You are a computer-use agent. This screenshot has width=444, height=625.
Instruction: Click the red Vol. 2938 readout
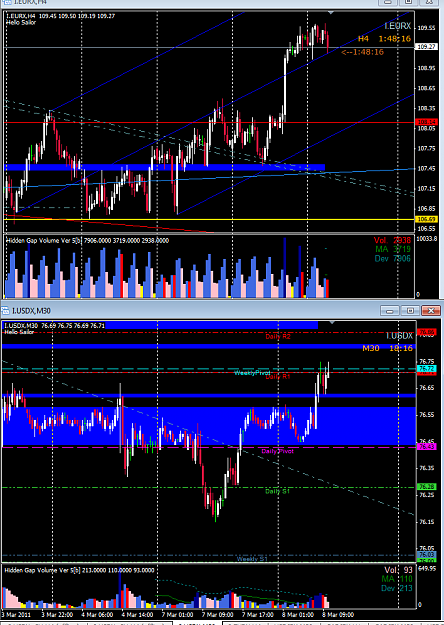pyautogui.click(x=392, y=240)
